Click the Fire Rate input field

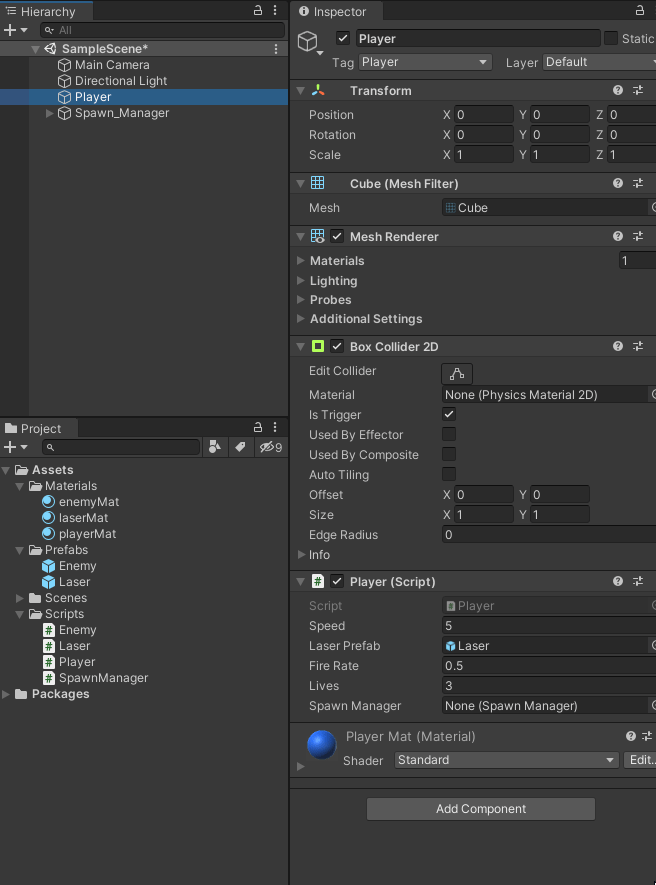coord(549,665)
